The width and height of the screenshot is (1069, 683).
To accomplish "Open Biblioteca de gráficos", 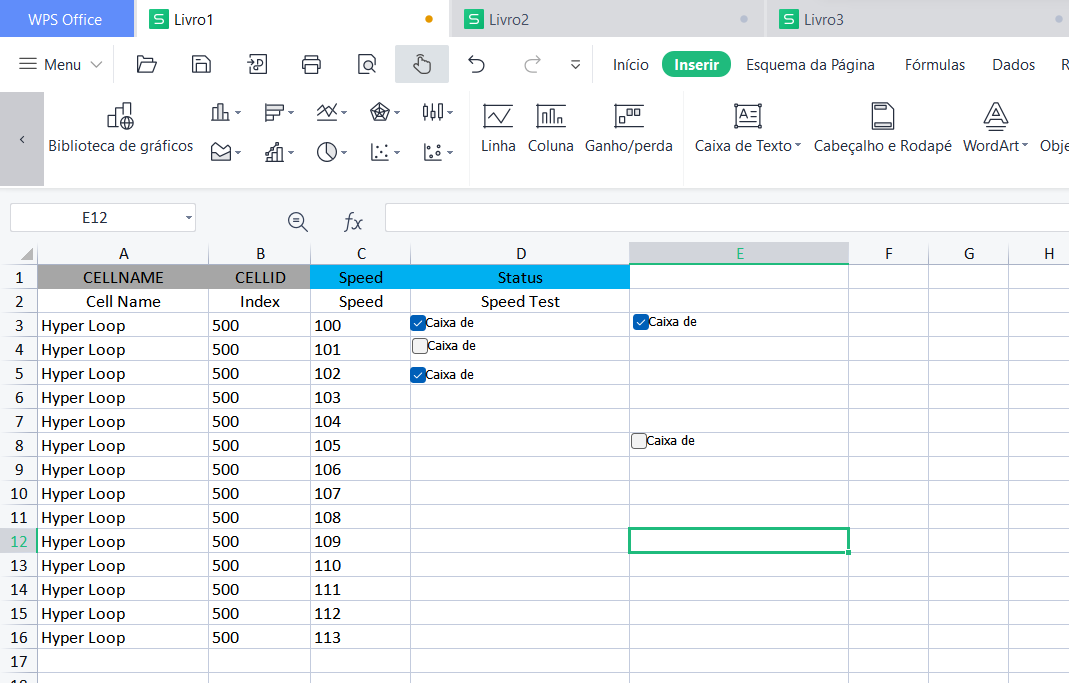I will [121, 129].
